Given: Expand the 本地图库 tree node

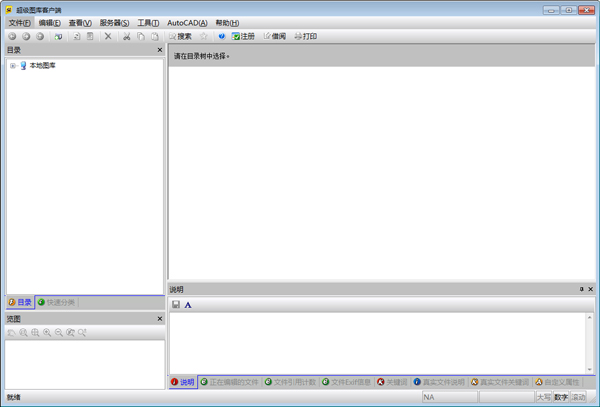Looking at the screenshot, I should tap(12, 66).
